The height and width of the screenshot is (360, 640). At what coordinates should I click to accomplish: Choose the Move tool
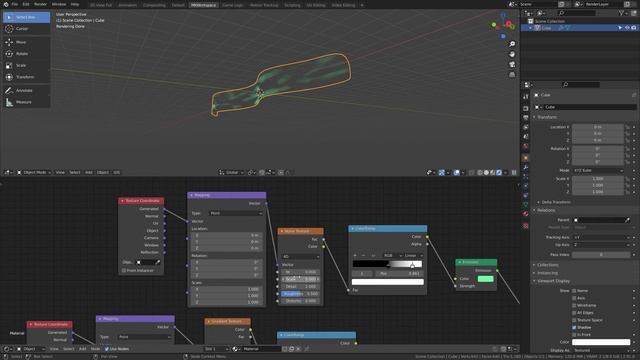click(27, 42)
